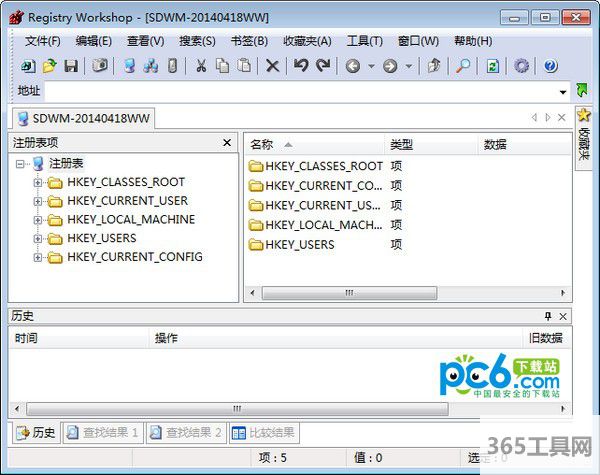Click the Redo arrow icon
The height and width of the screenshot is (475, 600).
pos(322,66)
